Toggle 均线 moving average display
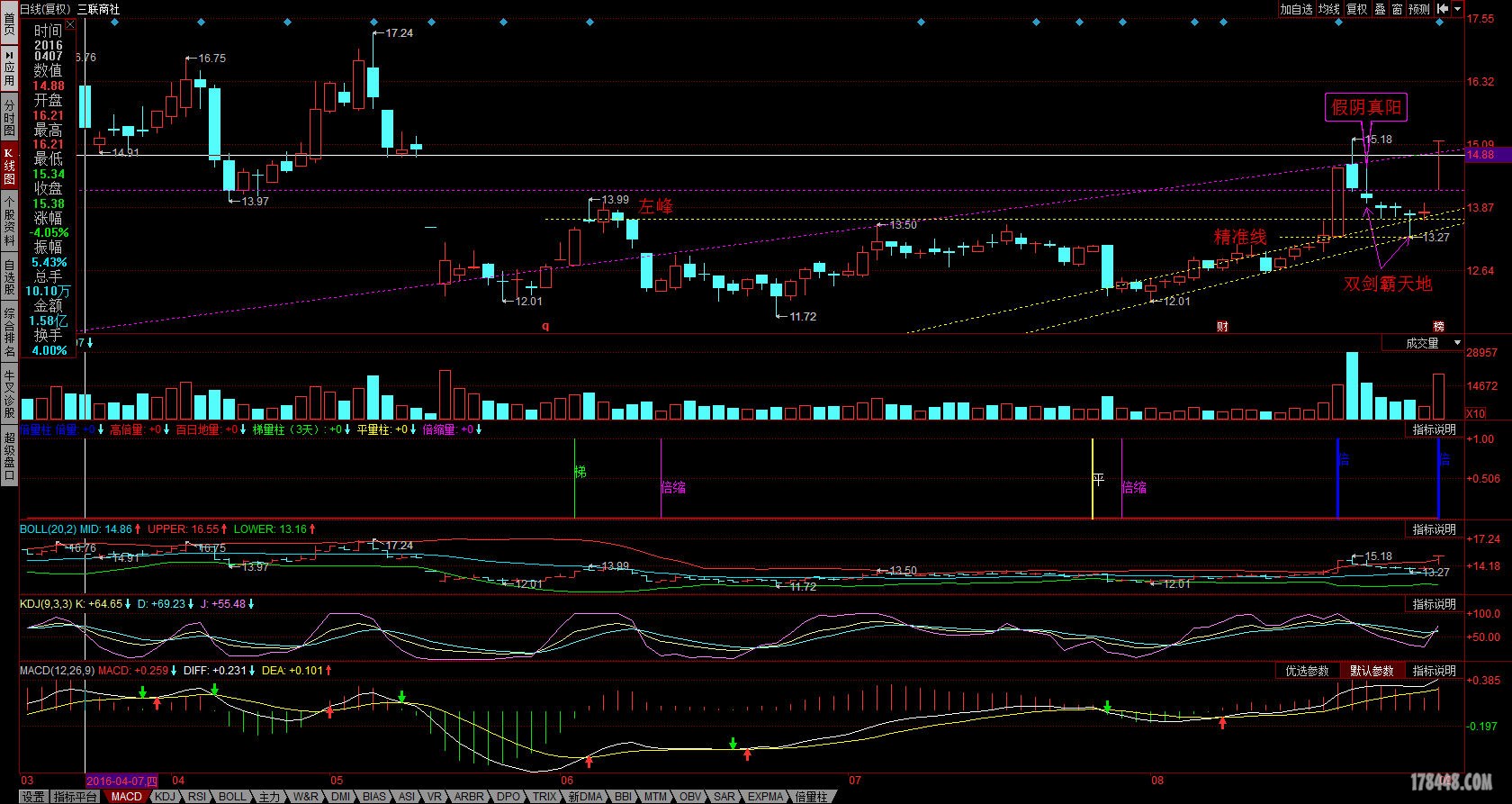The width and height of the screenshot is (1512, 804). point(1329,9)
